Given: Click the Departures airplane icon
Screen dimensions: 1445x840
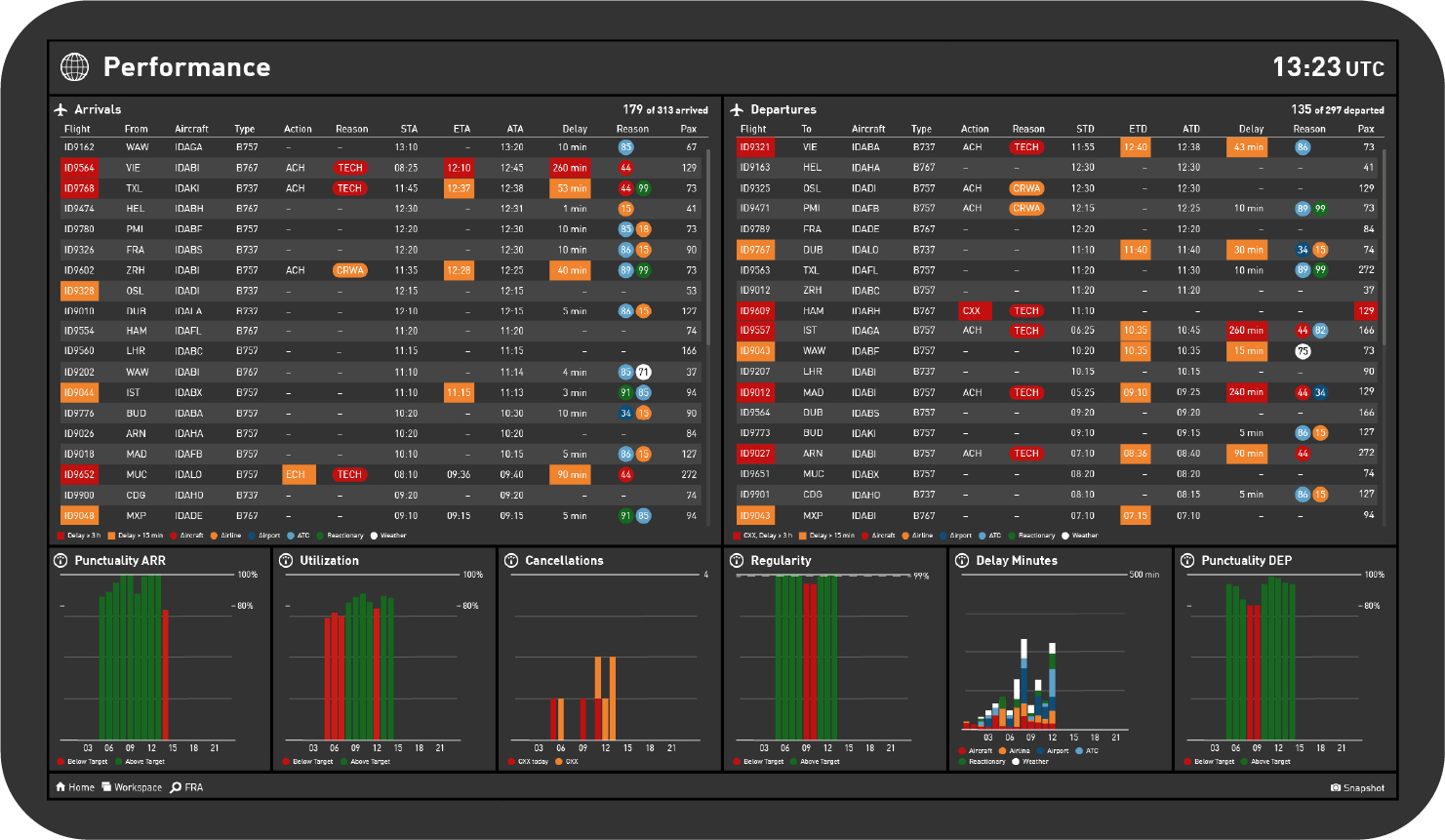Looking at the screenshot, I should tap(737, 110).
